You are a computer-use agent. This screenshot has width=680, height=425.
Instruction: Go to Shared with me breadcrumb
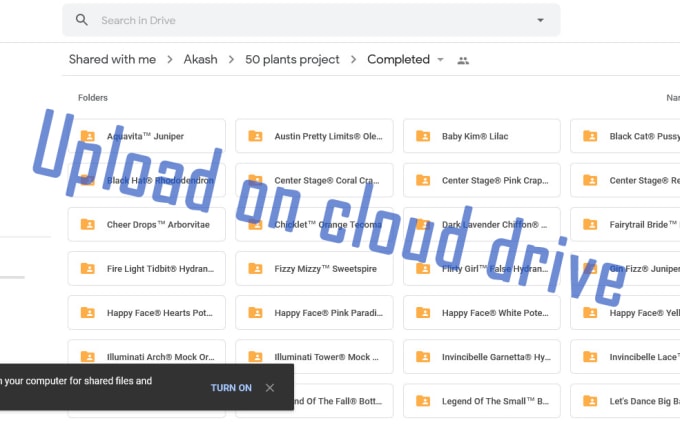click(x=112, y=59)
